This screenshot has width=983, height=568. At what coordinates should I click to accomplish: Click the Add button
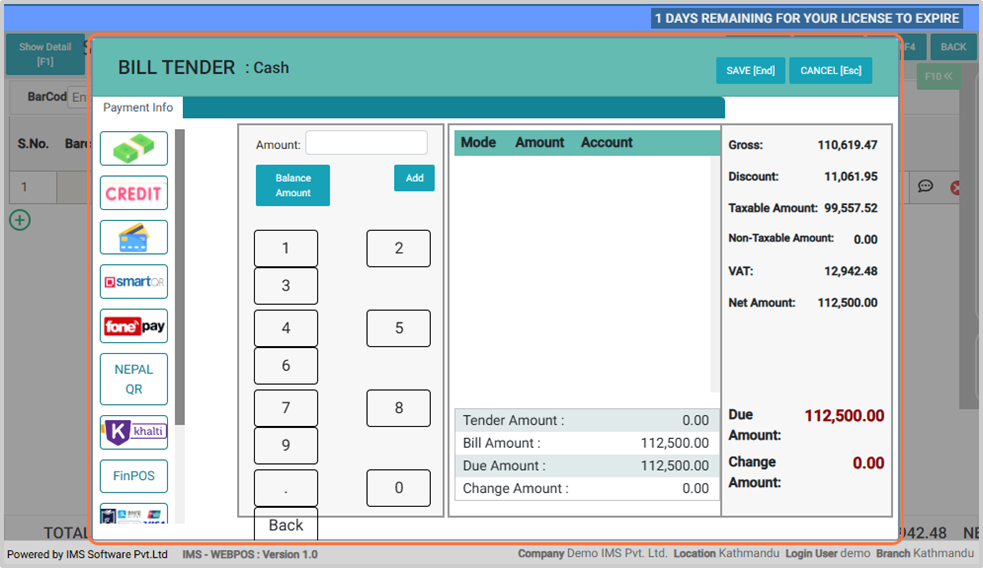pyautogui.click(x=414, y=178)
